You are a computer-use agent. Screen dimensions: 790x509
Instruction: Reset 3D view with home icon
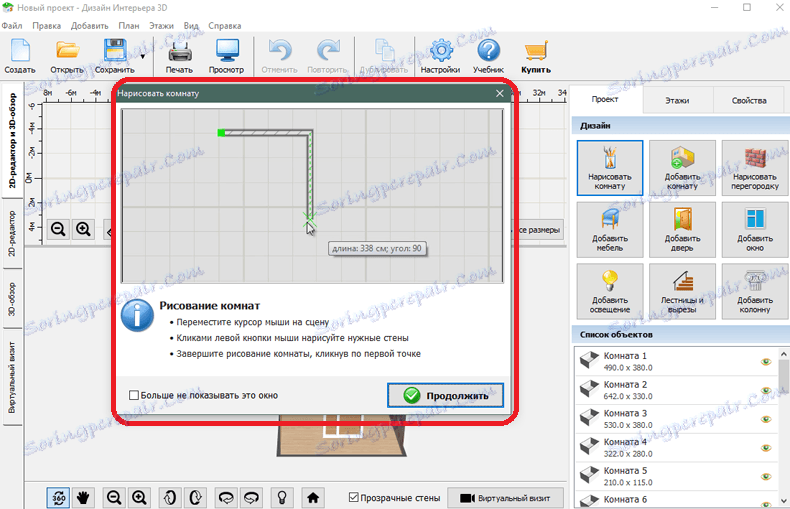click(x=313, y=498)
